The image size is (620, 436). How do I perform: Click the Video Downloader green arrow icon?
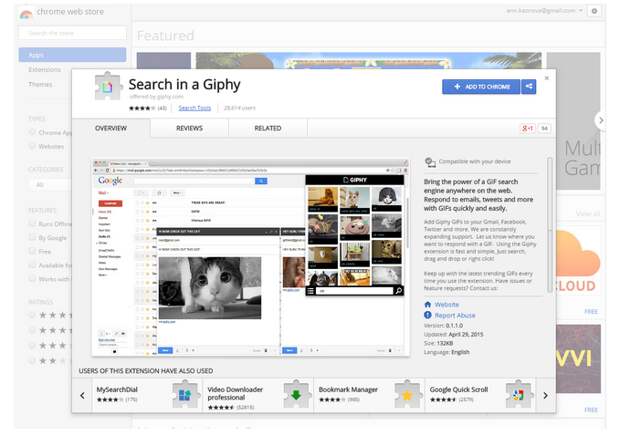[x=296, y=394]
